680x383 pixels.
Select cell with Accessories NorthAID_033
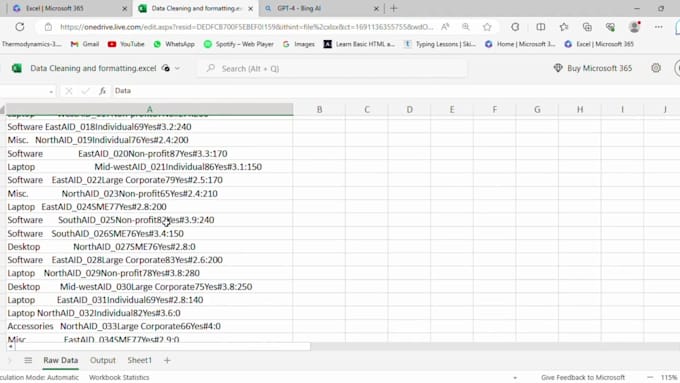pos(150,326)
